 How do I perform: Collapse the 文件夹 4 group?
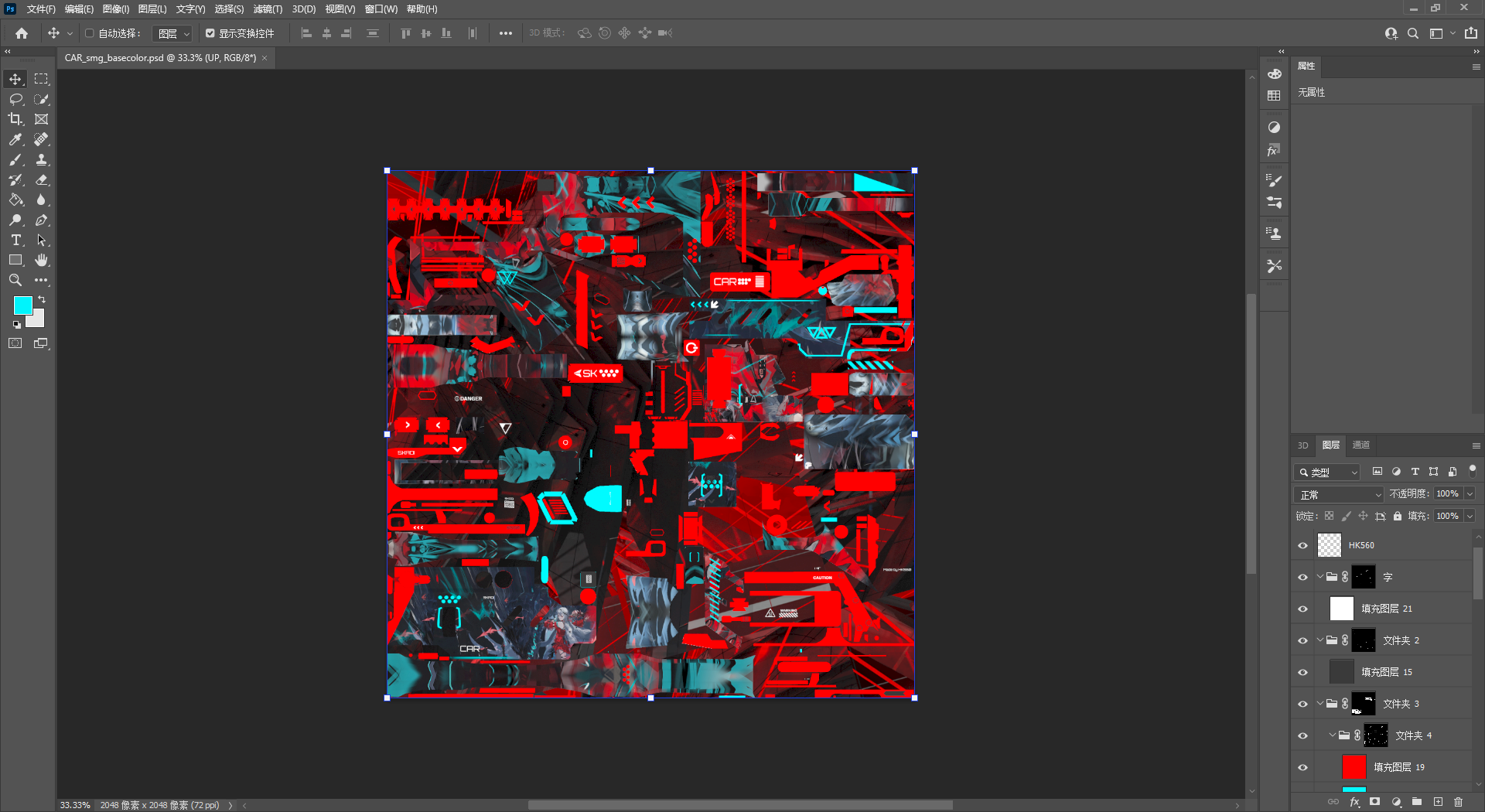coord(1332,735)
